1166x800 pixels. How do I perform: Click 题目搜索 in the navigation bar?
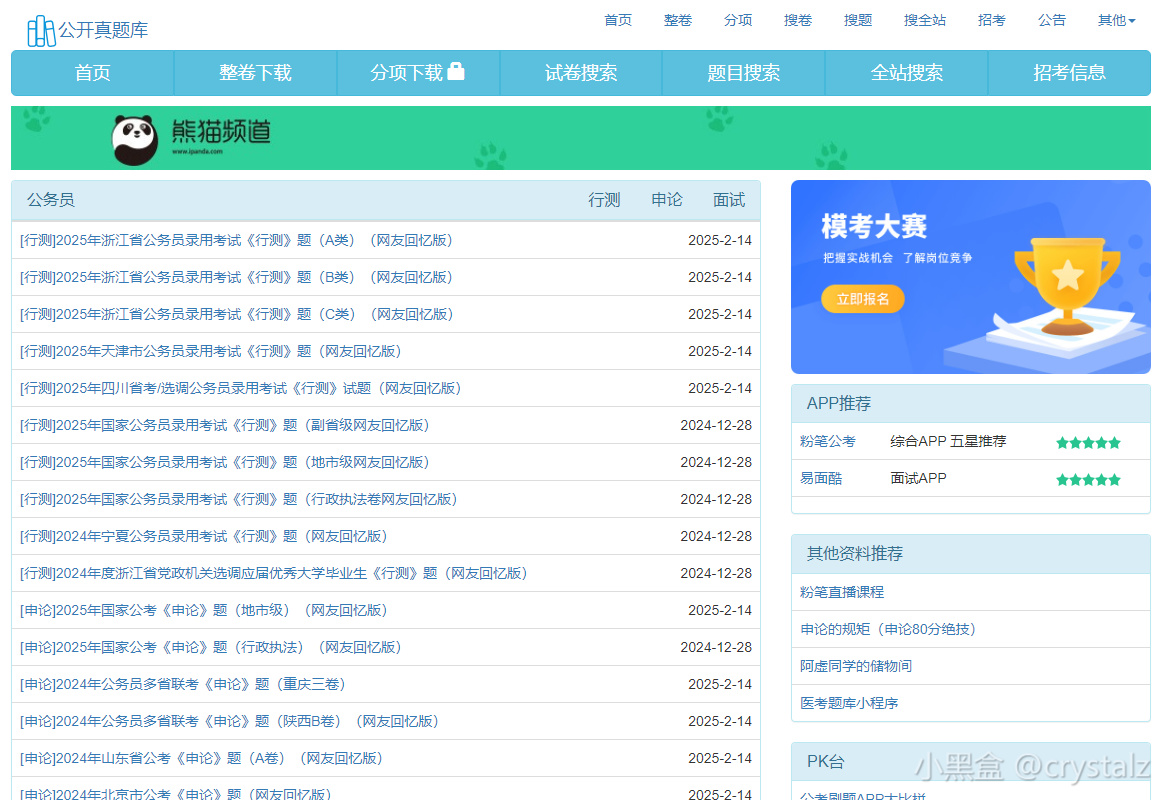coord(743,72)
